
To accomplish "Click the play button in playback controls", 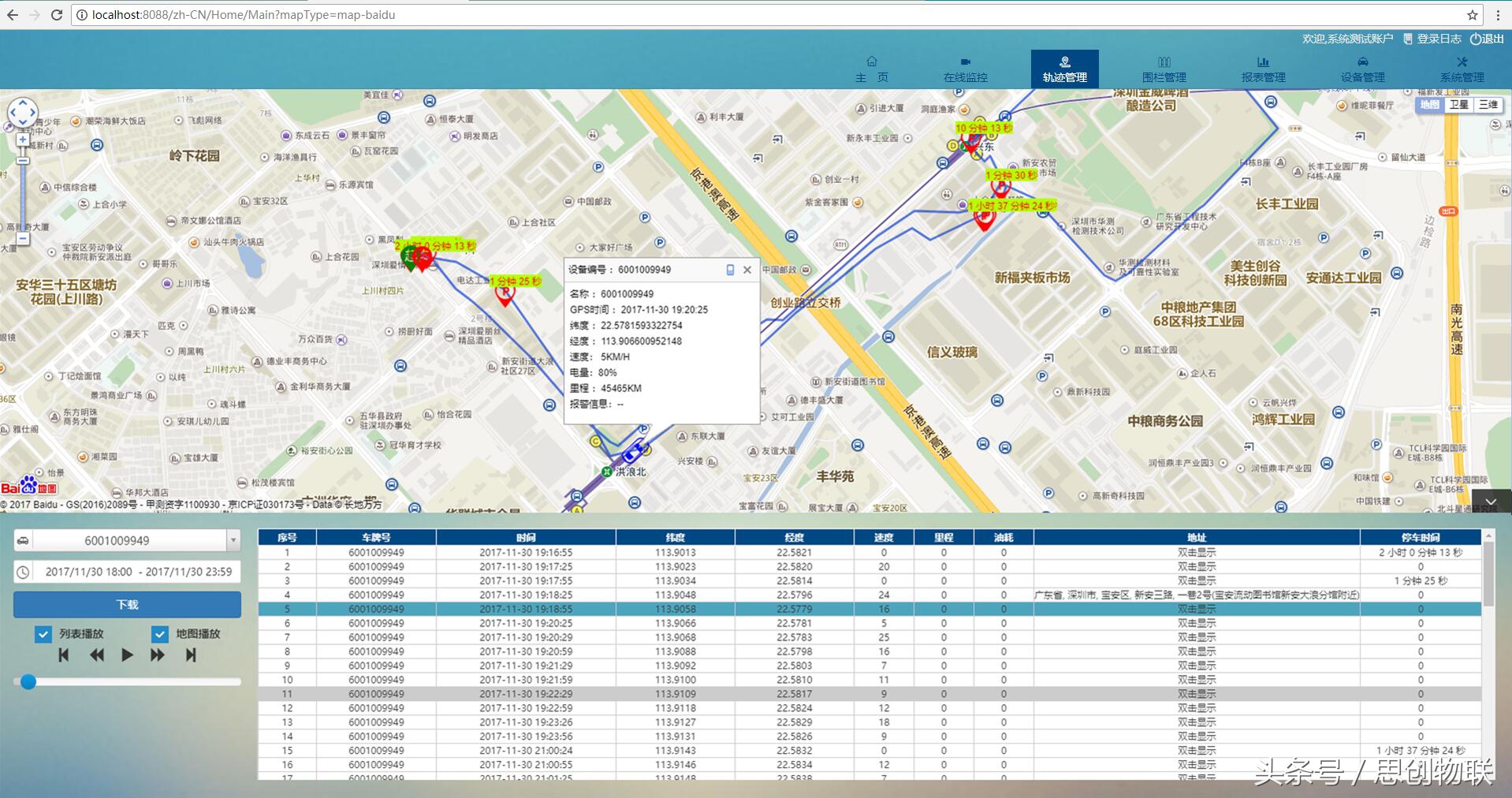I will 127,654.
